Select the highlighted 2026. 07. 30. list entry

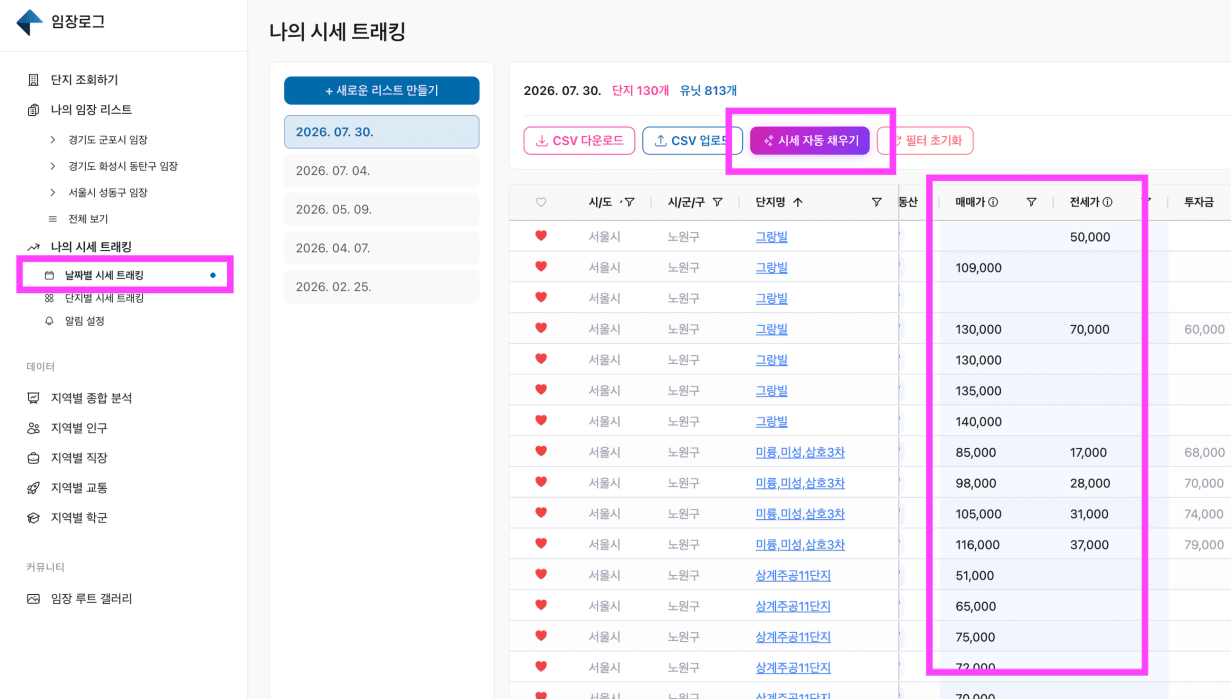pyautogui.click(x=381, y=132)
